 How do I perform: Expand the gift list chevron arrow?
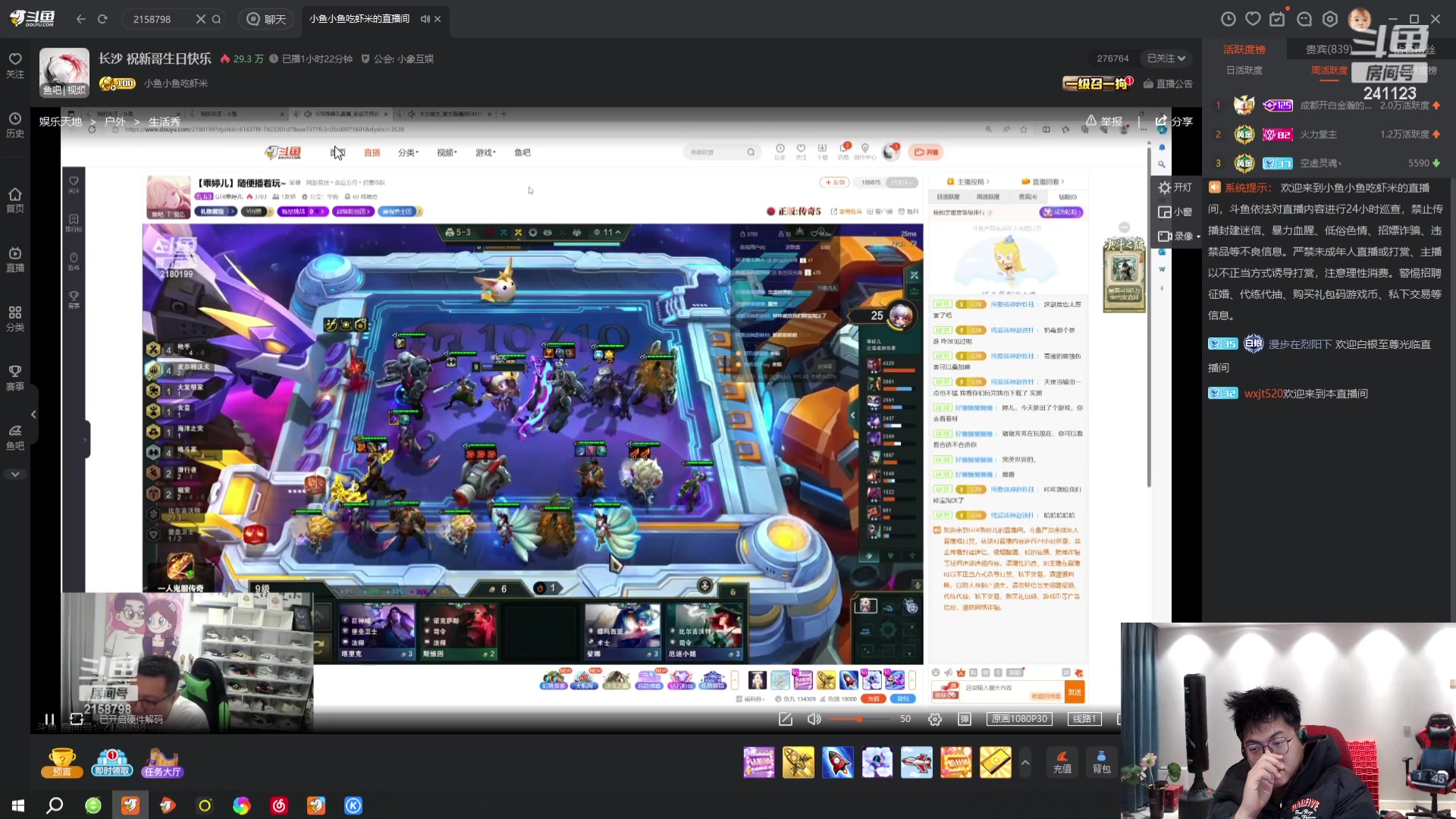pyautogui.click(x=1025, y=763)
